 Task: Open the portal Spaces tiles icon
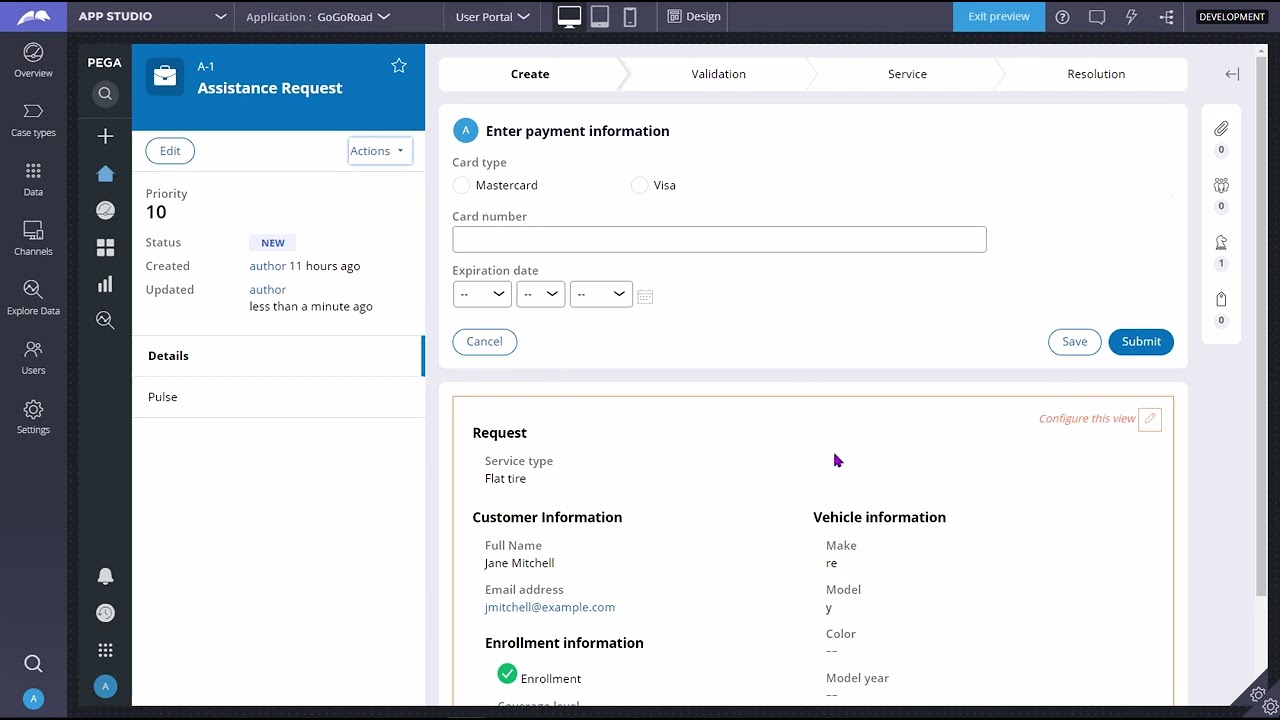click(x=105, y=247)
